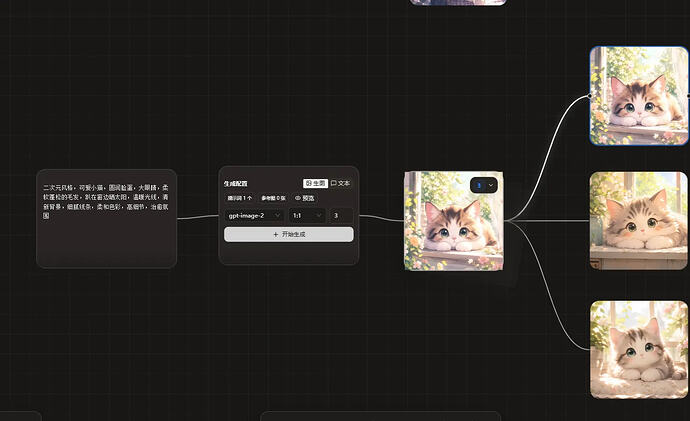Click the blue 3 count badge on stacked image
The height and width of the screenshot is (421, 690).
pyautogui.click(x=479, y=185)
